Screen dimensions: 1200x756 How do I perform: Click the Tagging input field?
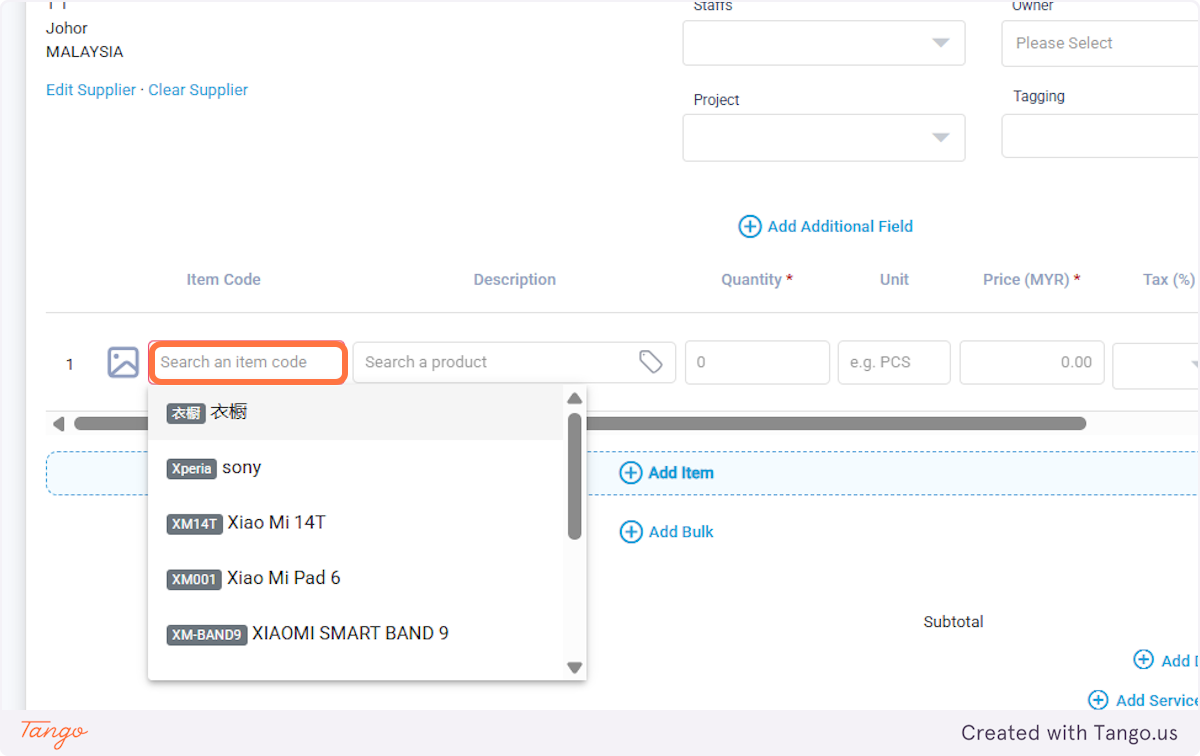tap(1100, 135)
